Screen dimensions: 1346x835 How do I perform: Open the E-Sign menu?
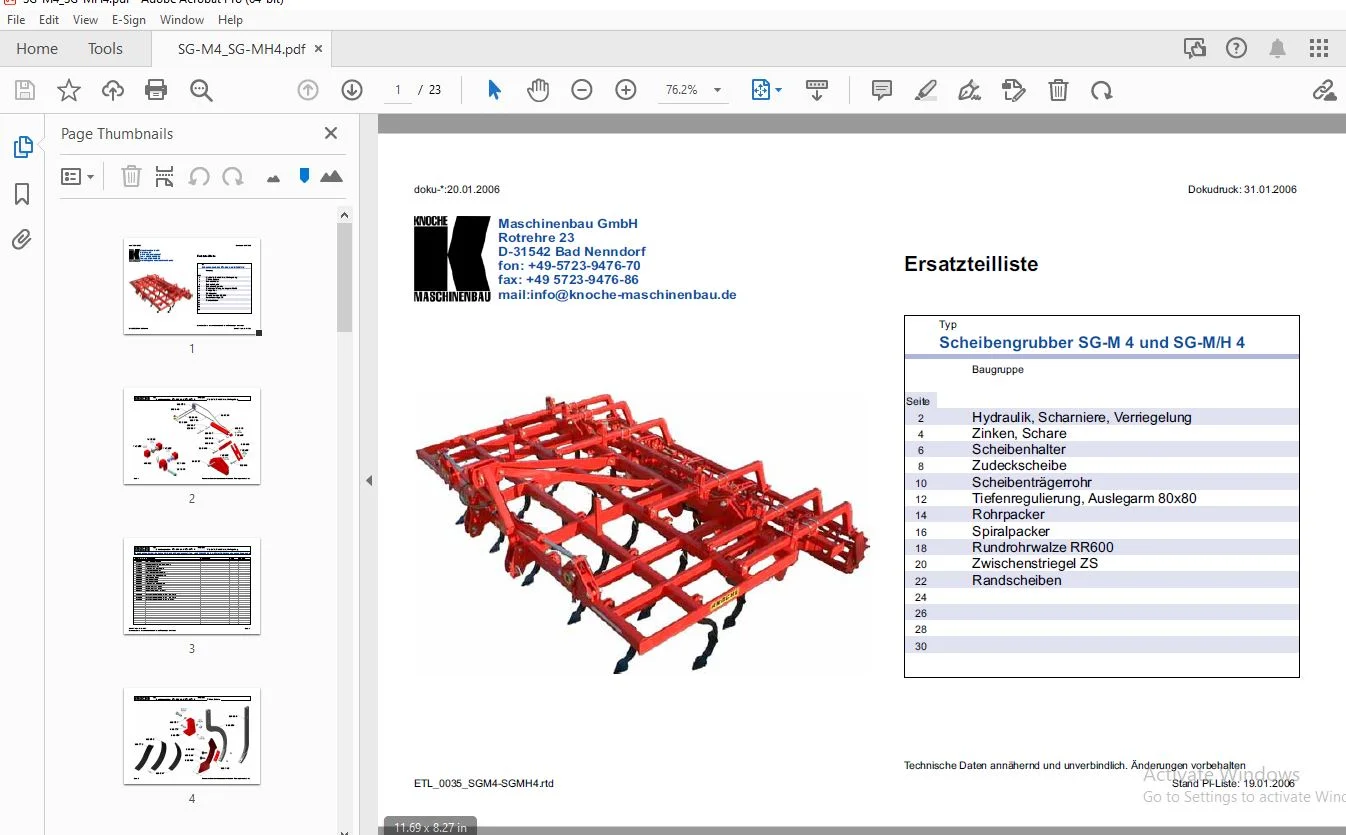(x=128, y=20)
